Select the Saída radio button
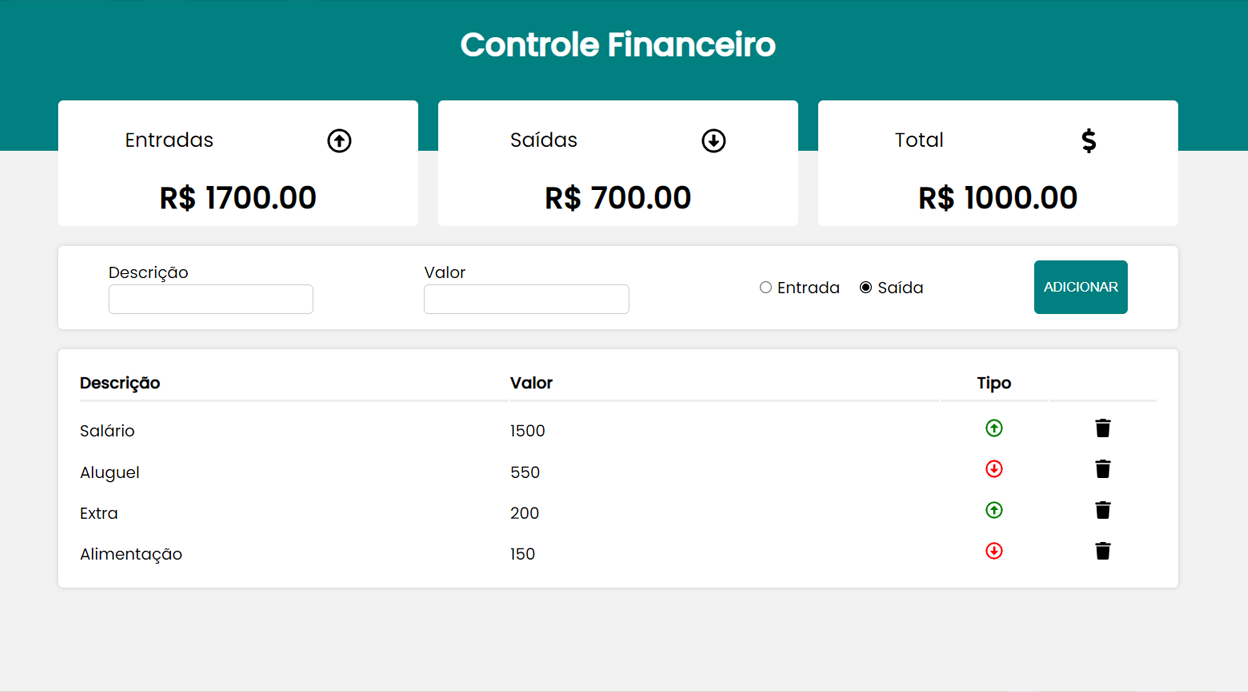Screen dimensions: 1248x692 (x=866, y=288)
